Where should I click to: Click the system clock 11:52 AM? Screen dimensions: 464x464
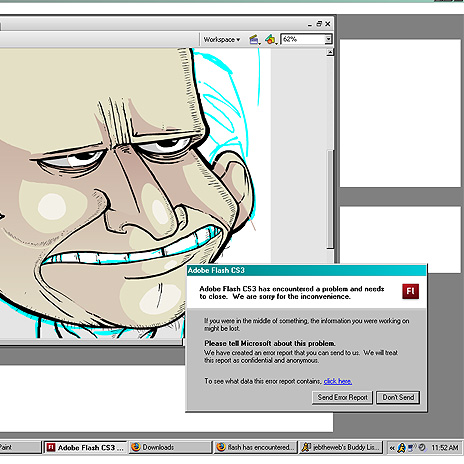(x=445, y=448)
